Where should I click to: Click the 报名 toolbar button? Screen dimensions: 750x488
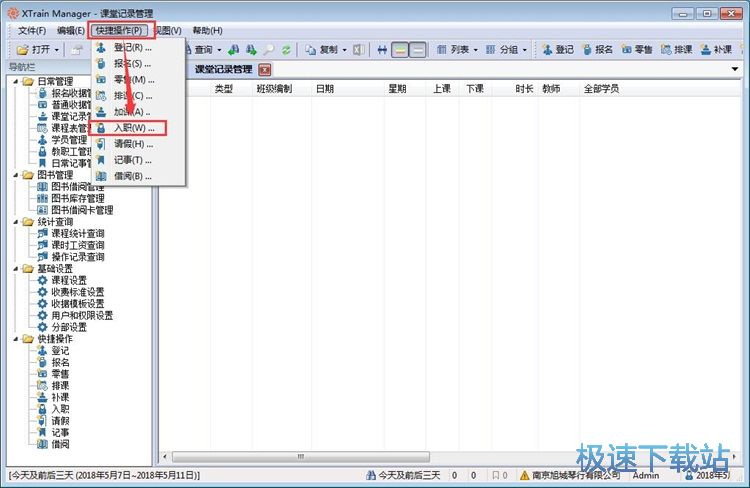coord(597,50)
